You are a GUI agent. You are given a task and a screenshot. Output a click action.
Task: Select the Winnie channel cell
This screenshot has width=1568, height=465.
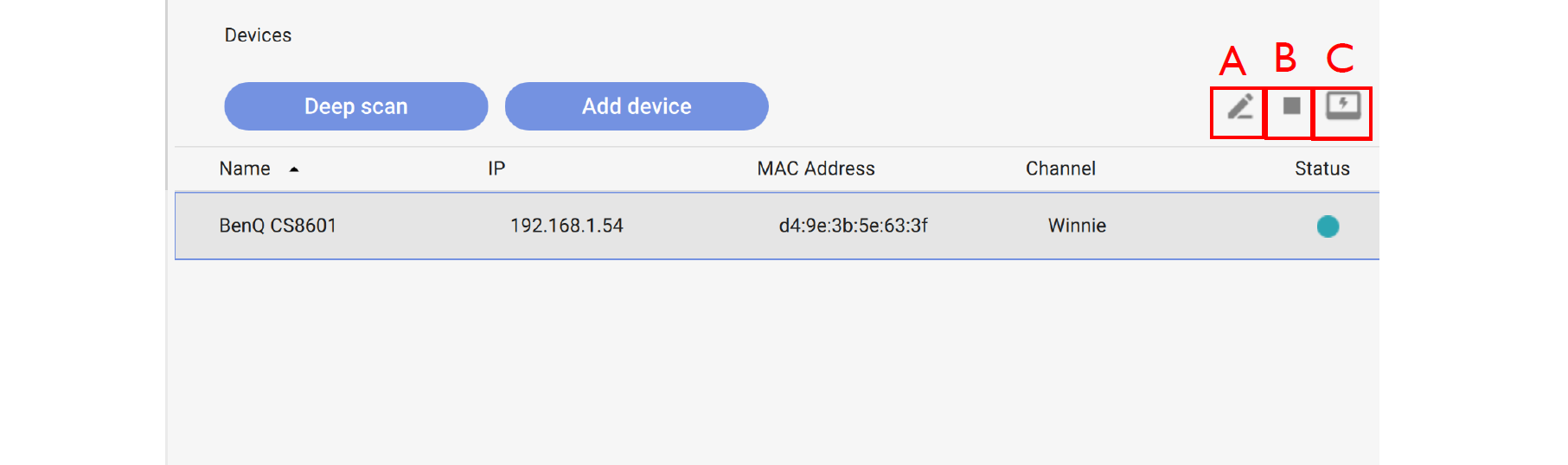click(1077, 226)
